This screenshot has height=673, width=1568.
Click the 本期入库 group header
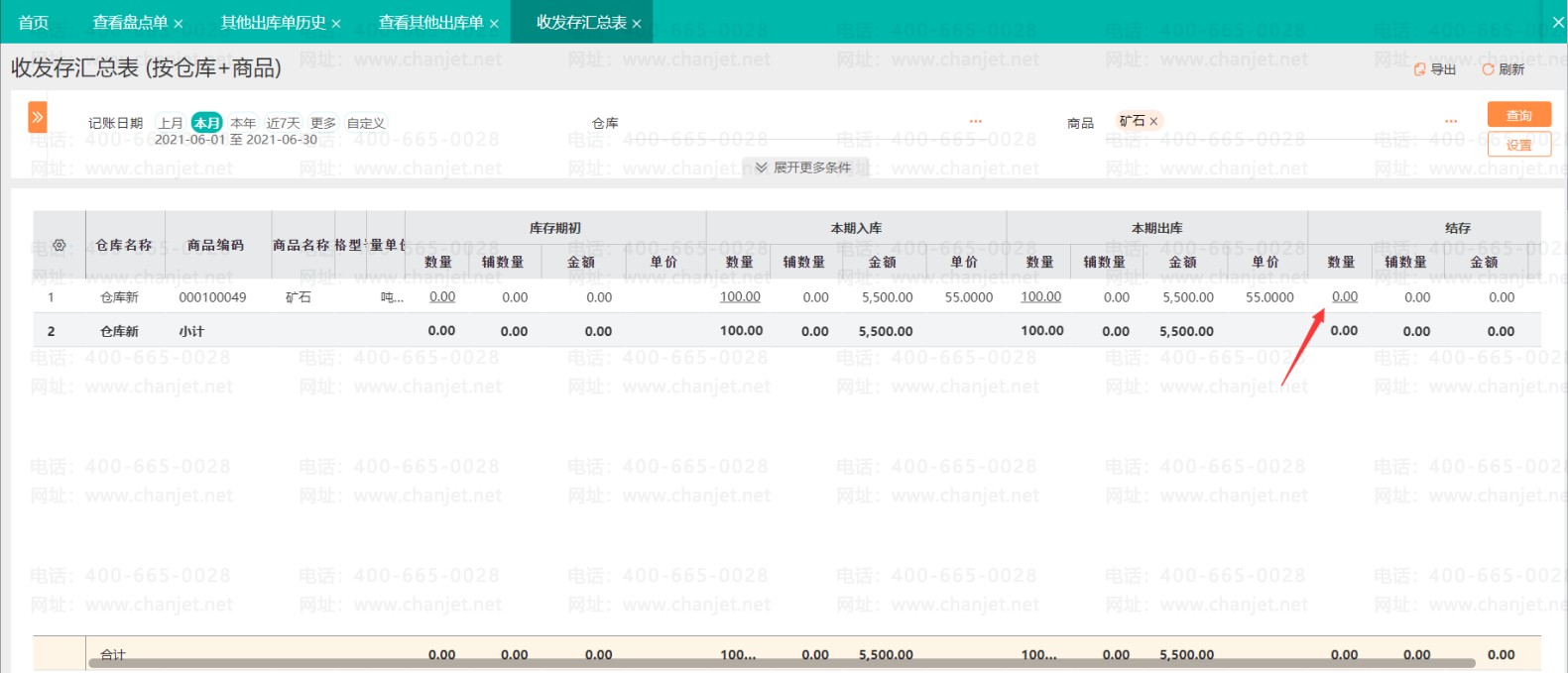pos(856,228)
